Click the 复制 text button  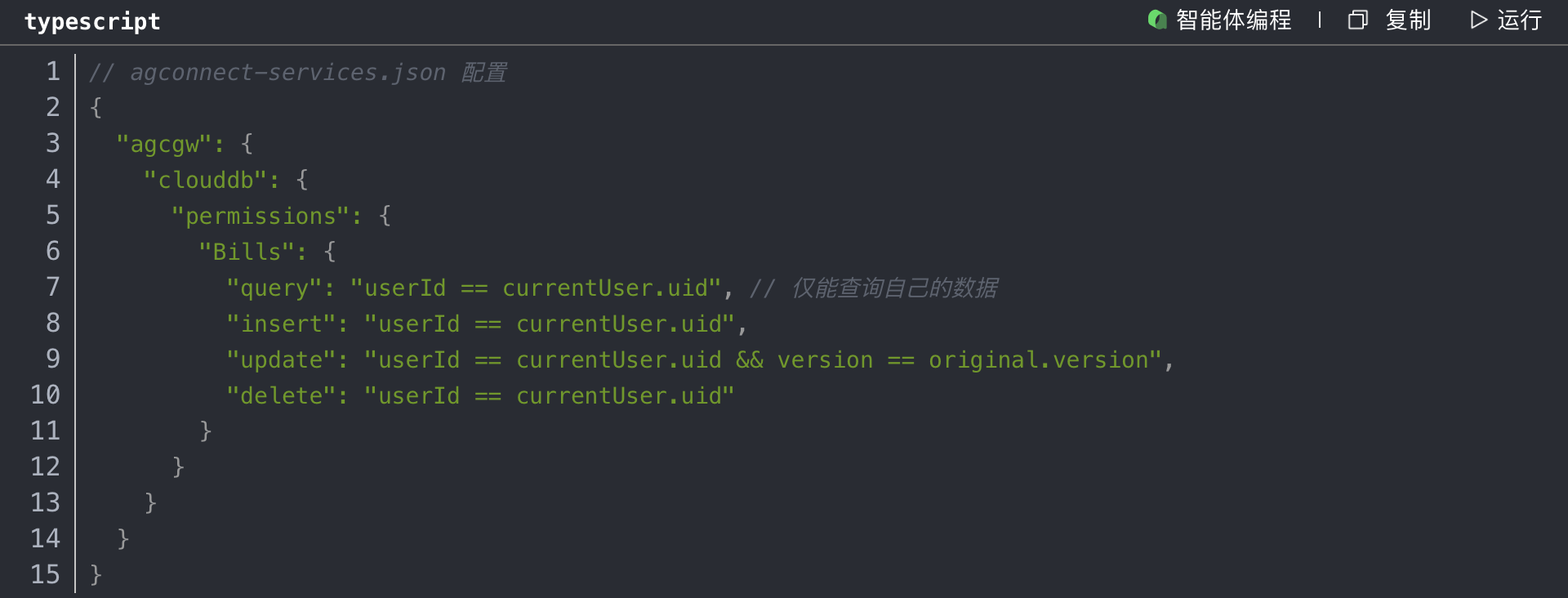pos(1408,20)
